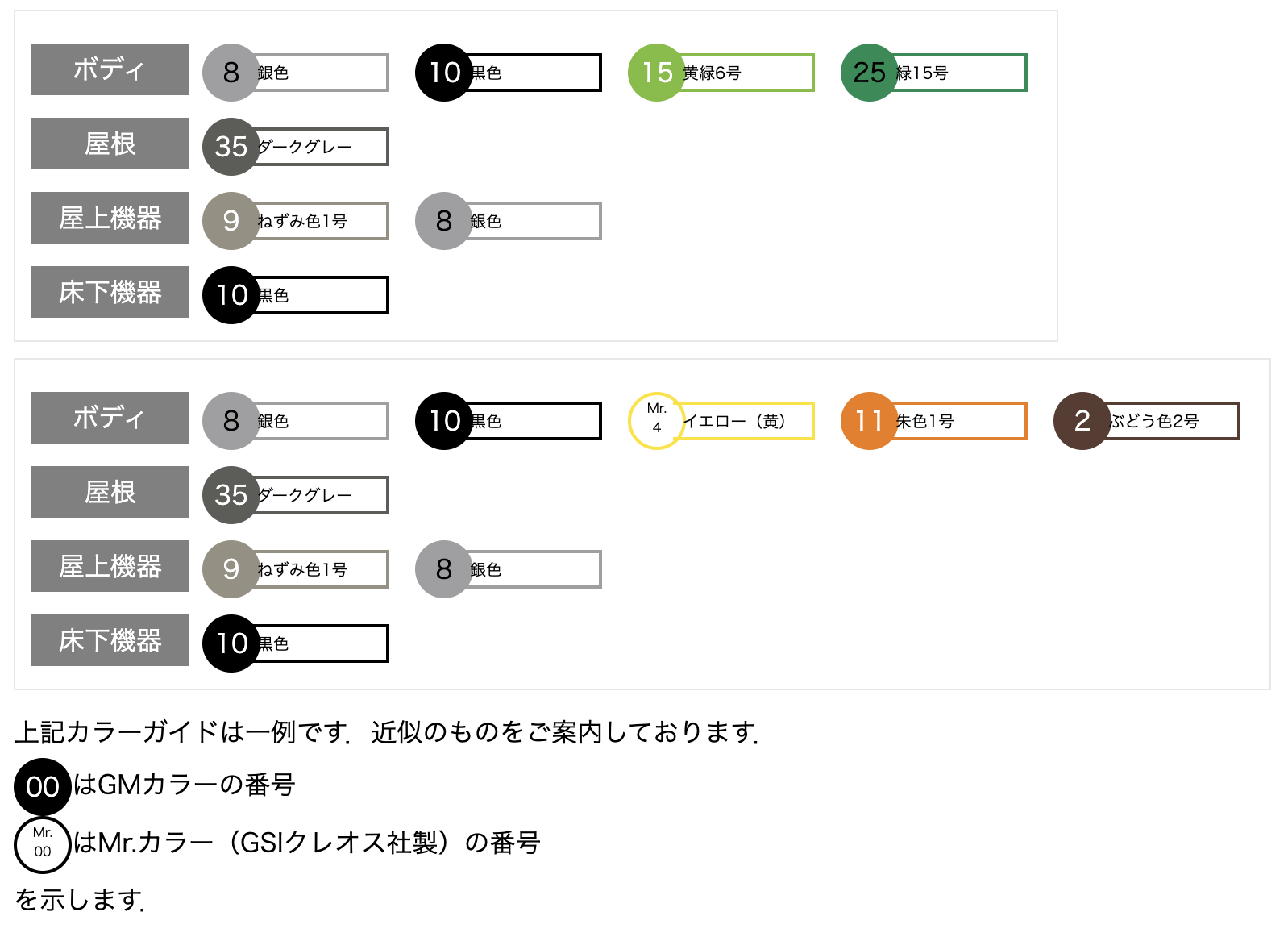Click silver 8 swatch in upper ボディ row

pos(231,73)
